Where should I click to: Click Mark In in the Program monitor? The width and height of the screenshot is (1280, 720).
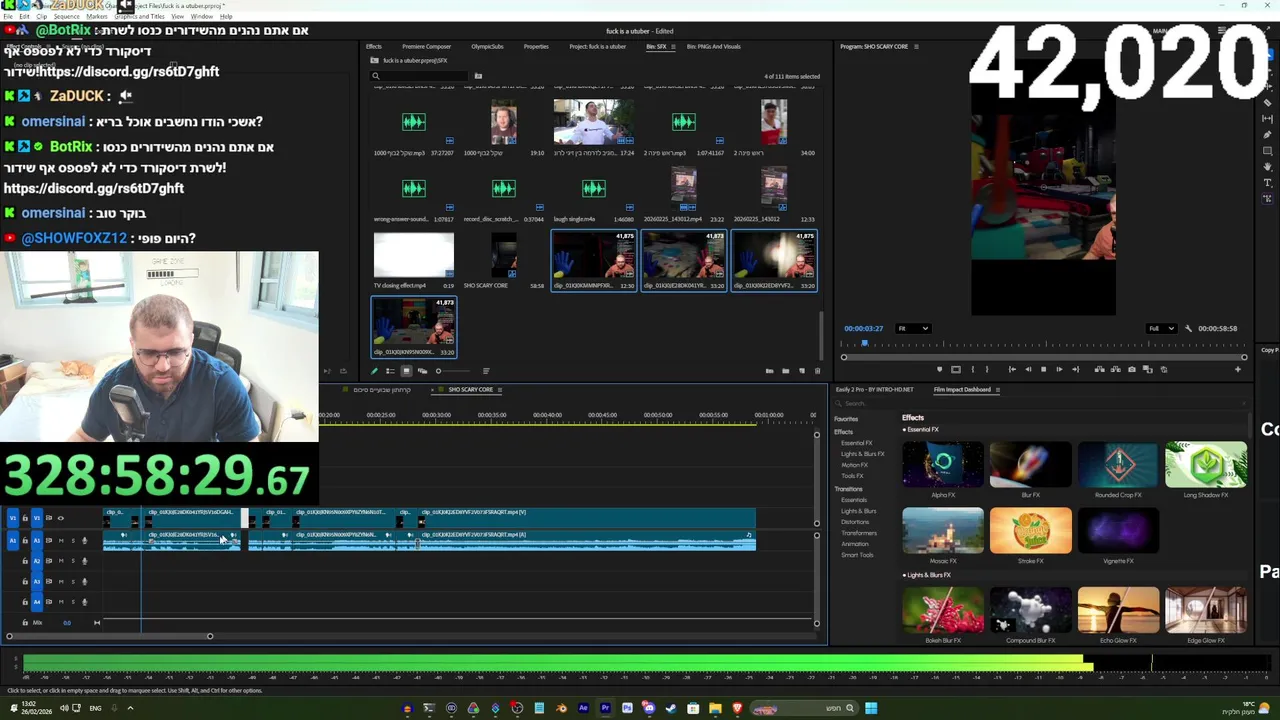(973, 370)
